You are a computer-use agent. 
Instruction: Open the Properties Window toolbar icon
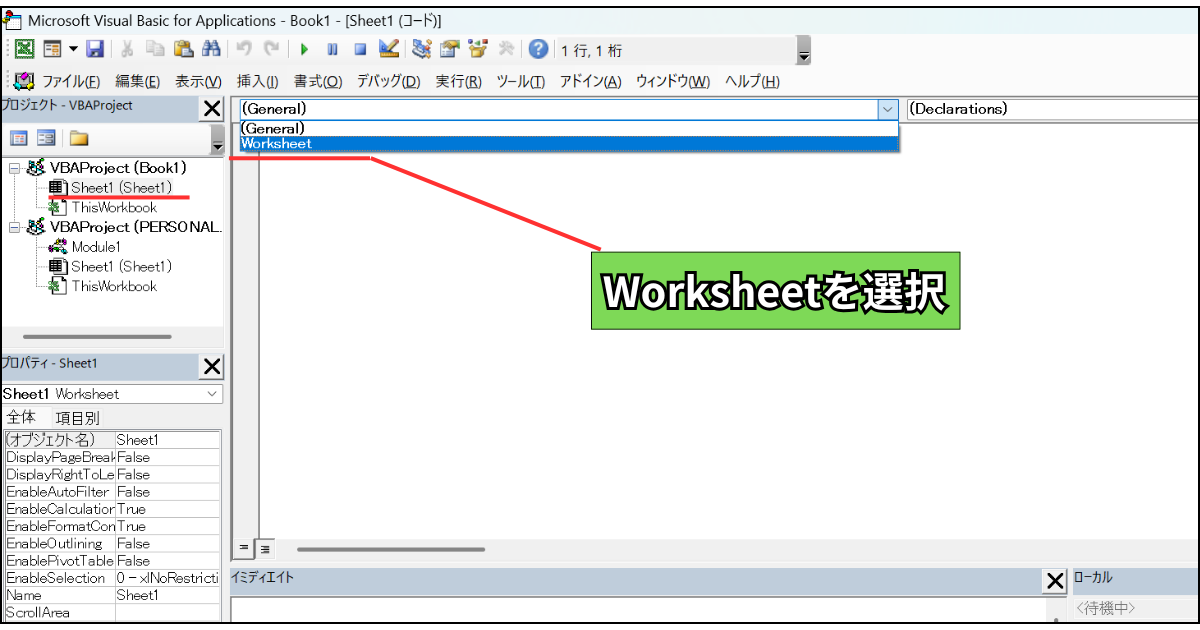click(x=449, y=49)
